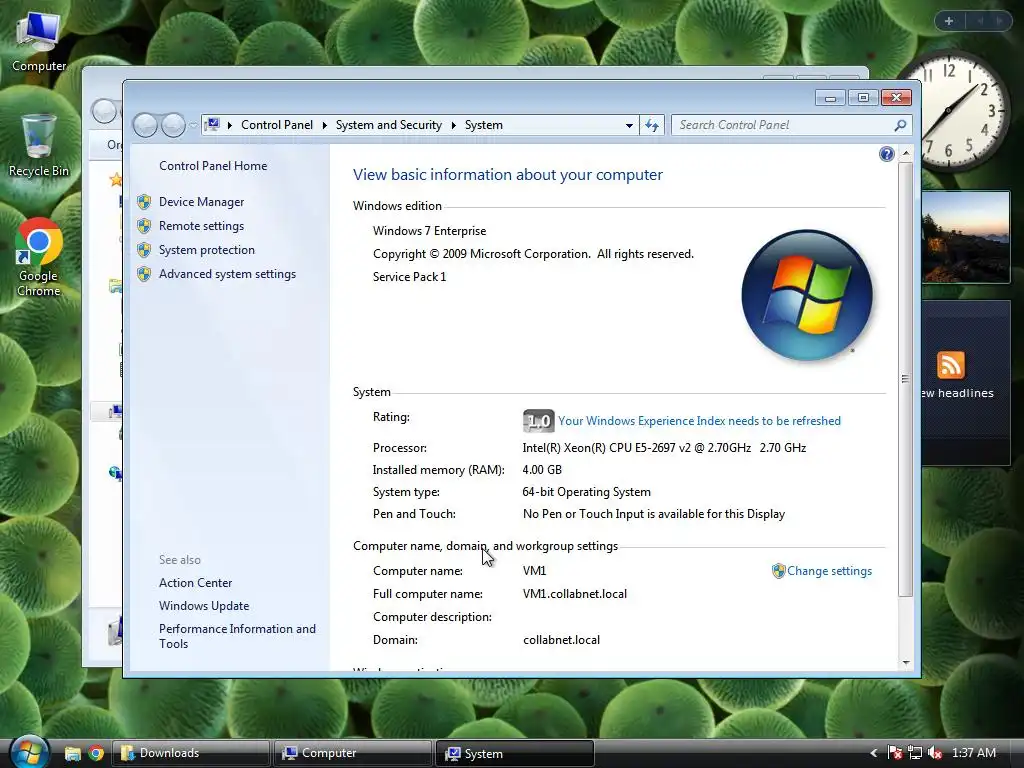This screenshot has width=1024, height=768.
Task: Open the Windows Experience Index refresh link
Action: (699, 421)
